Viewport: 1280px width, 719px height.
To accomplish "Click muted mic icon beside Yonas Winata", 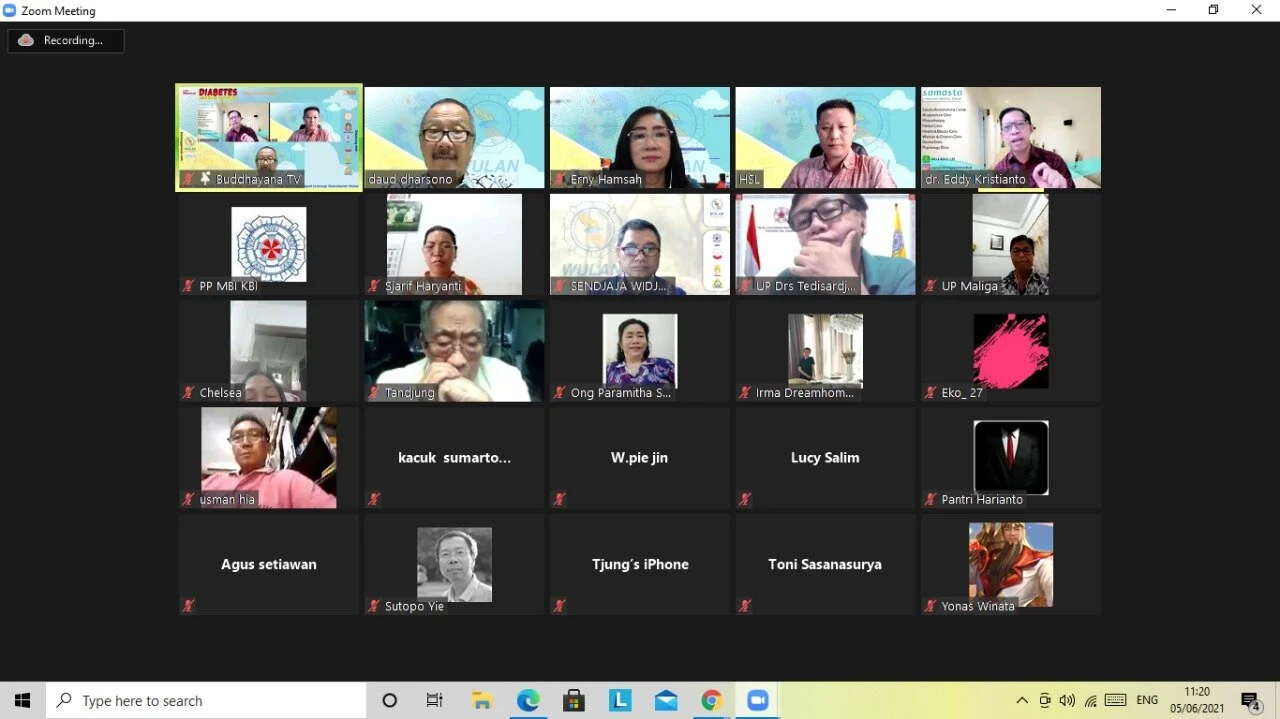I will pyautogui.click(x=931, y=606).
